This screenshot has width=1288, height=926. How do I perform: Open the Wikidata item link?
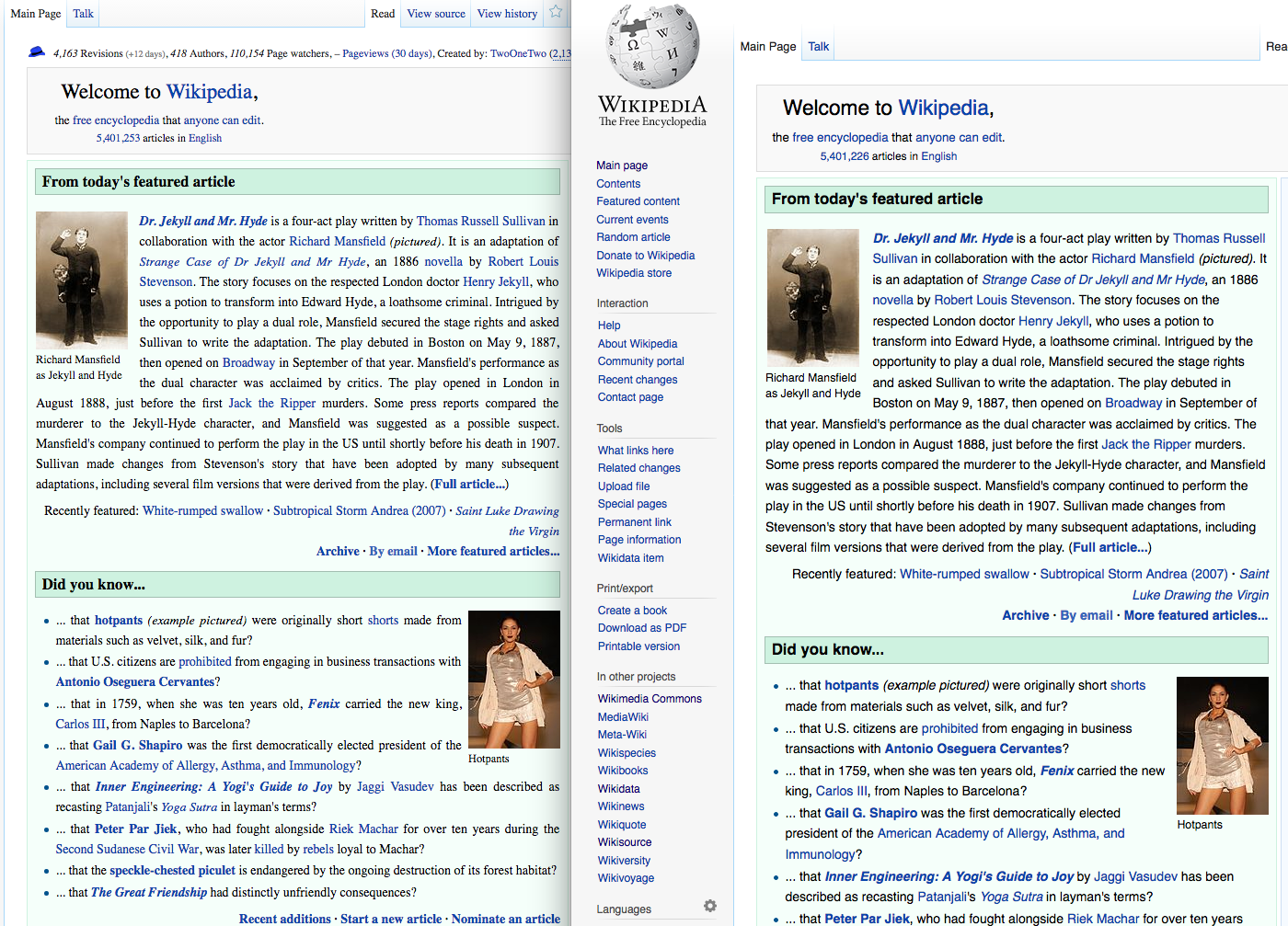pos(630,558)
